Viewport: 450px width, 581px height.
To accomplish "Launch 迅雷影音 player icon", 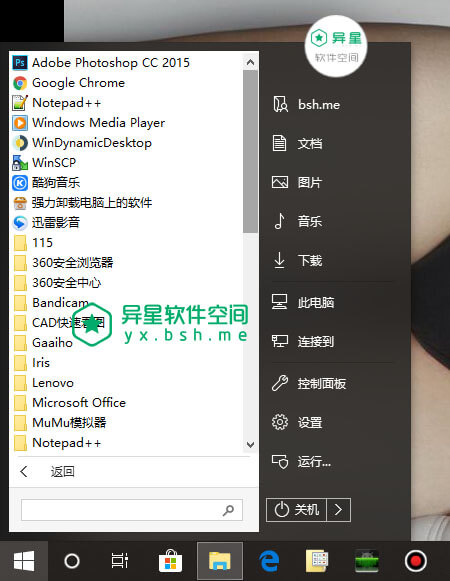I will pos(20,223).
